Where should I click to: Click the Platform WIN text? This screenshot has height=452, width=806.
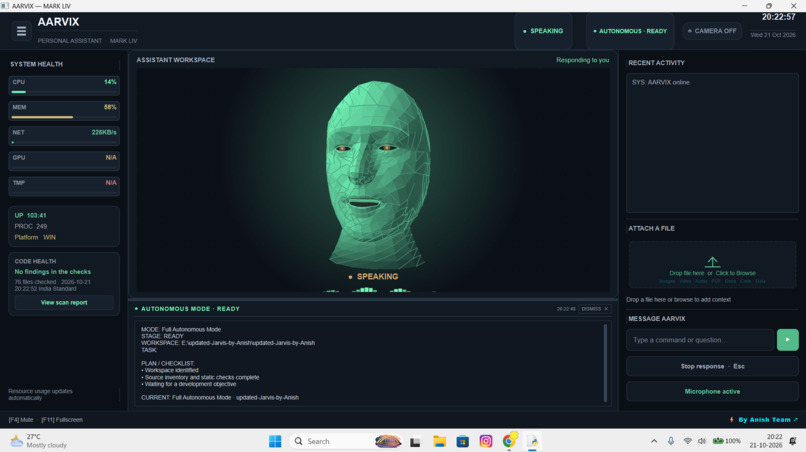(35, 237)
